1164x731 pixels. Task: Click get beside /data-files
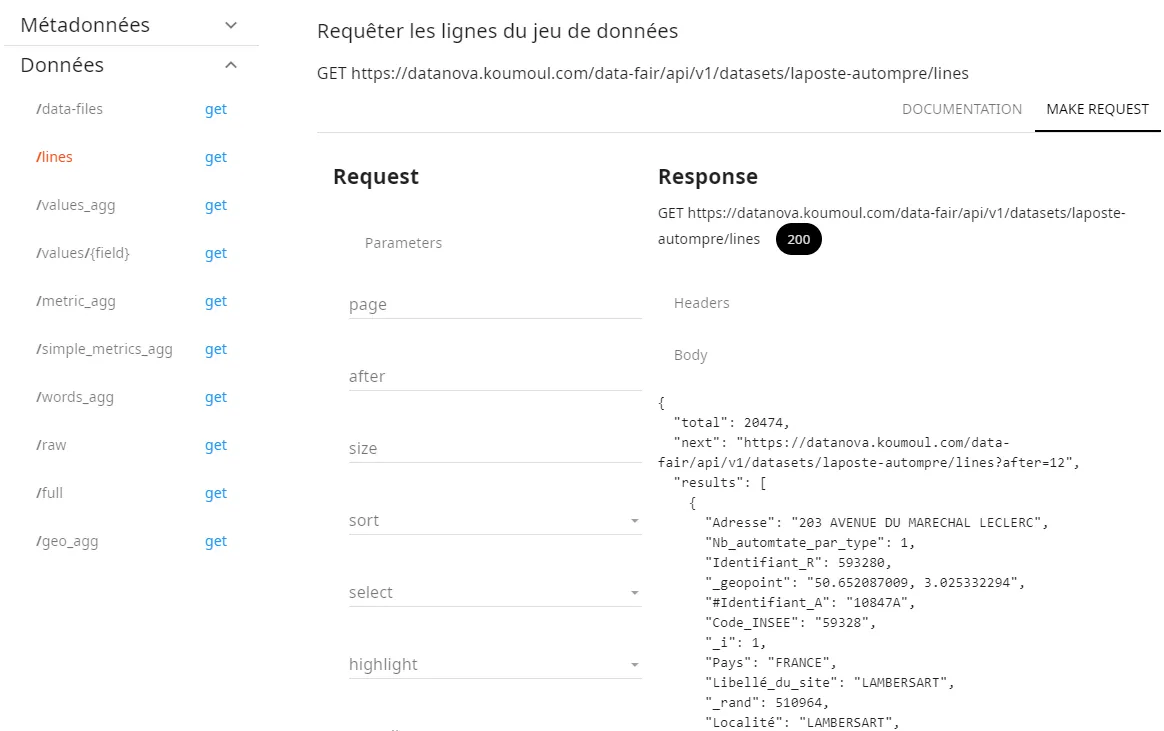click(216, 110)
